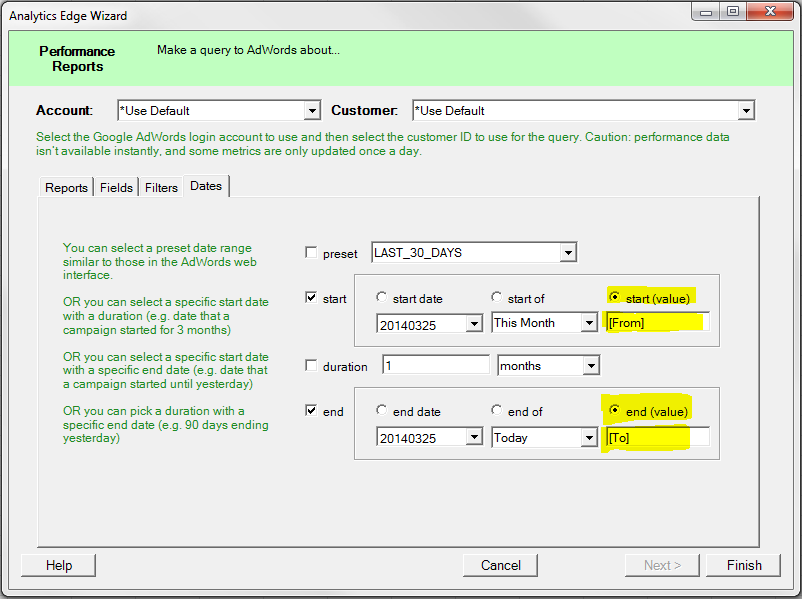This screenshot has width=802, height=599.
Task: Go to the Filters tab
Action: coord(161,188)
